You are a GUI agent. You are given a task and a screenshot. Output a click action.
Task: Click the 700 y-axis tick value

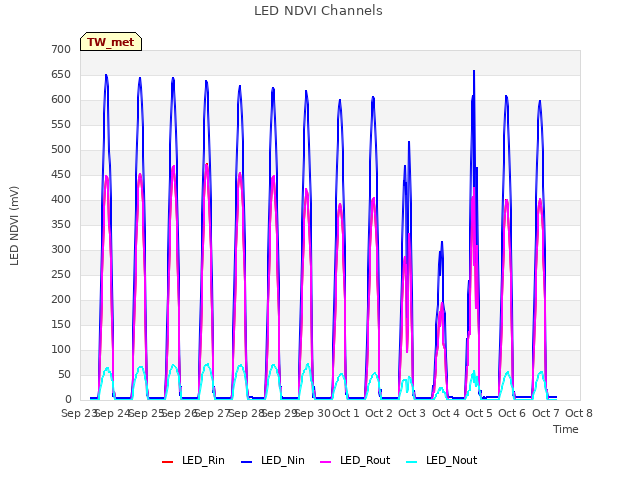61,49
